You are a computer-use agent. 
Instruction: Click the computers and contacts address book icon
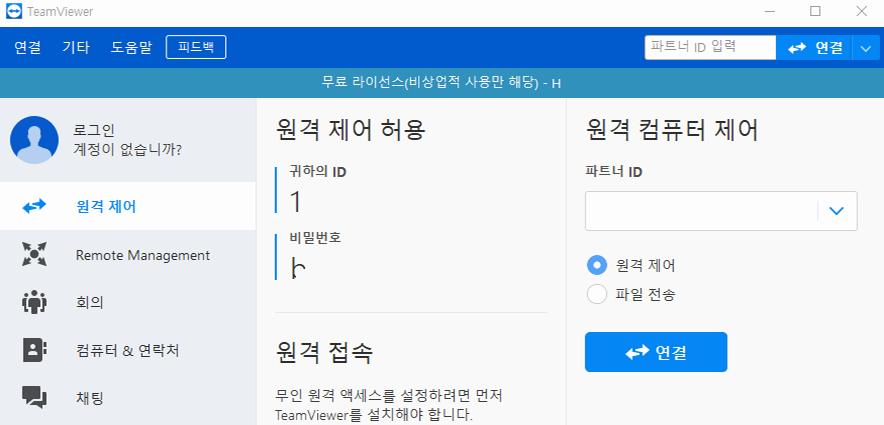[x=34, y=350]
